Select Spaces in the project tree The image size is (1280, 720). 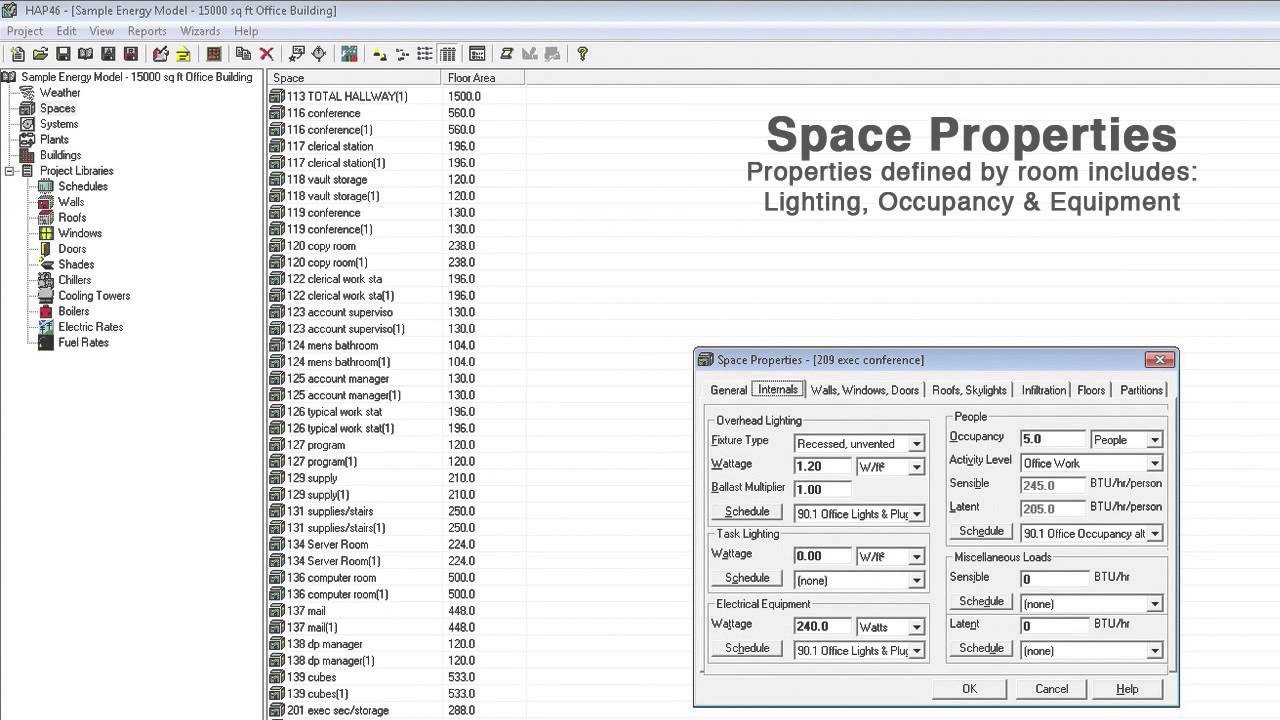coord(57,108)
